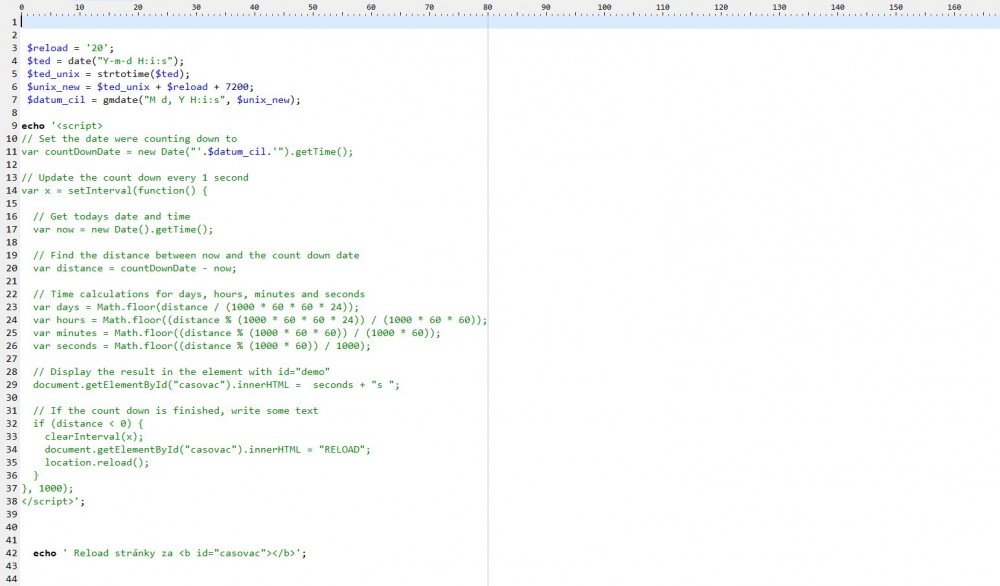
Task: Click the ruler at column 80 mark
Action: coord(488,8)
